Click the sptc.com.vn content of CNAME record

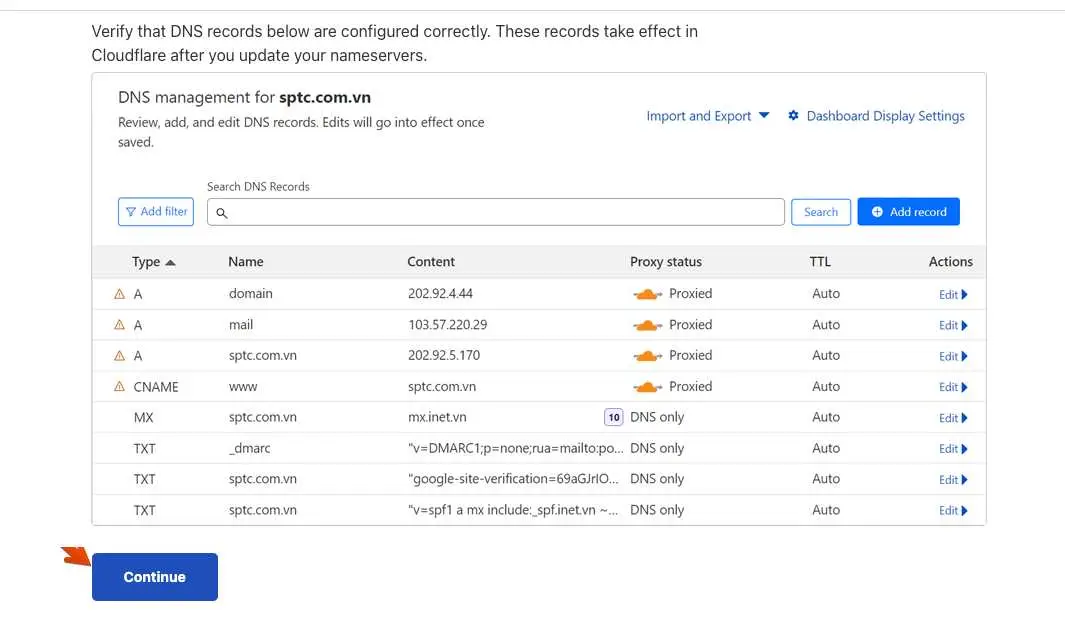[441, 386]
